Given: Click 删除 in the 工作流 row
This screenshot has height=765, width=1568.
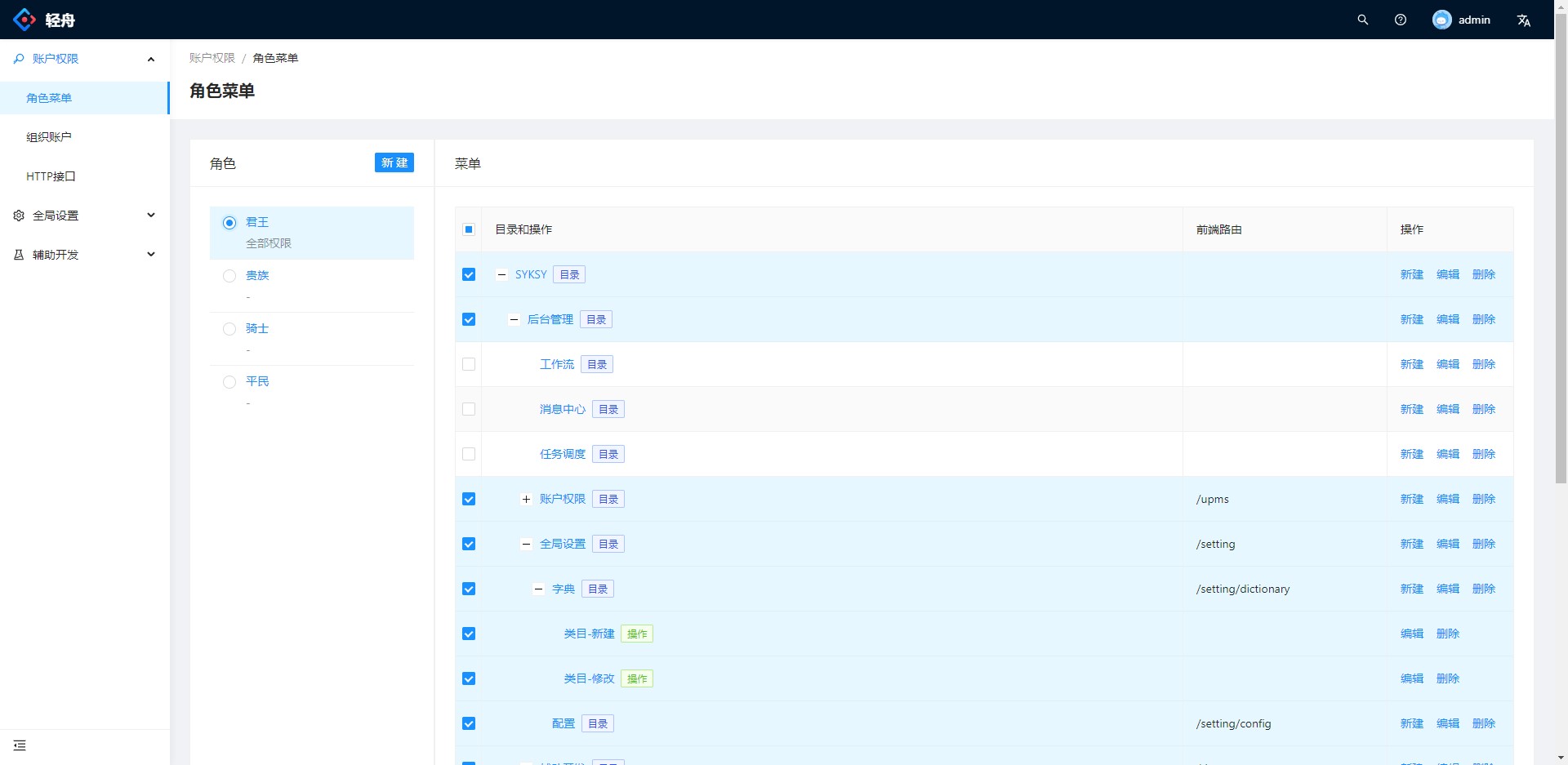Looking at the screenshot, I should coord(1484,364).
